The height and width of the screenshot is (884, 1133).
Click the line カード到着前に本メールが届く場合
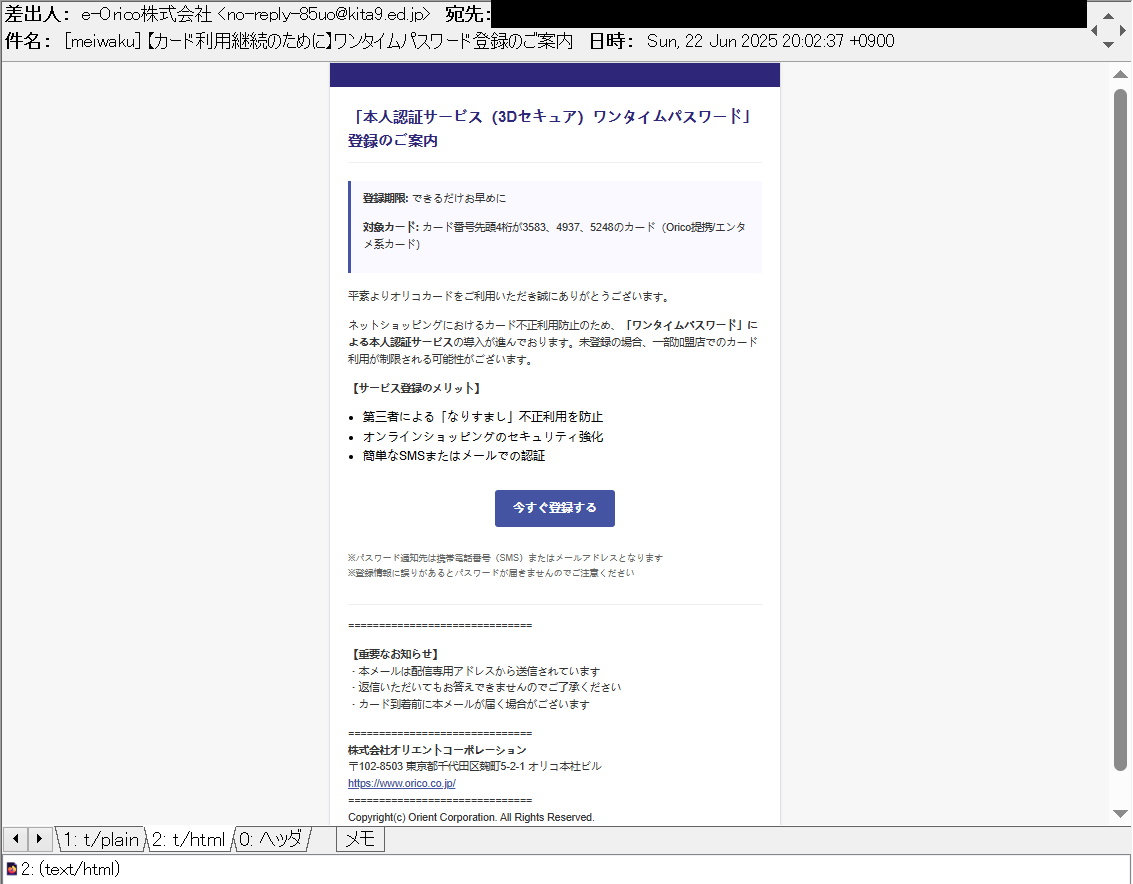click(470, 705)
